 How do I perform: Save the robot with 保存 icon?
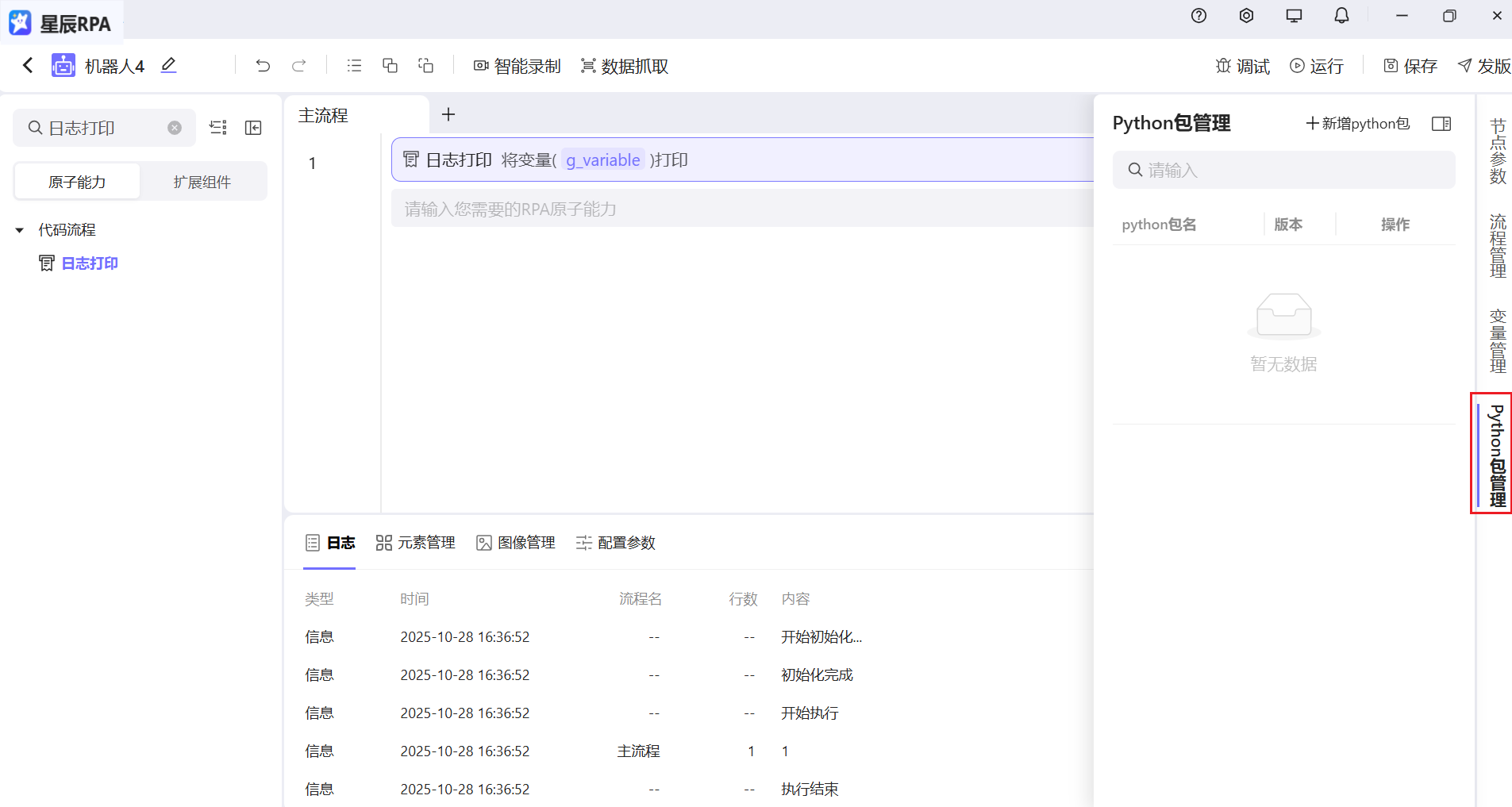(x=1410, y=66)
